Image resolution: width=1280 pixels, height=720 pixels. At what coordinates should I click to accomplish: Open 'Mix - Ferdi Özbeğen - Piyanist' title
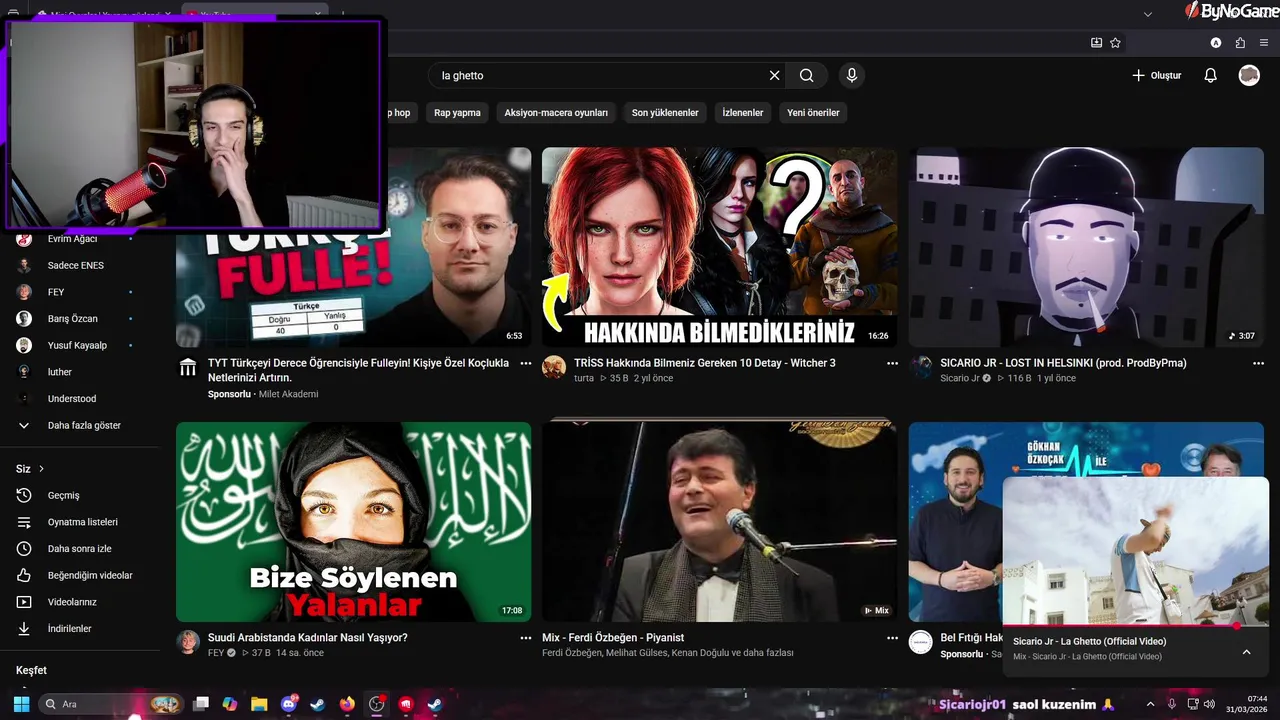(613, 638)
